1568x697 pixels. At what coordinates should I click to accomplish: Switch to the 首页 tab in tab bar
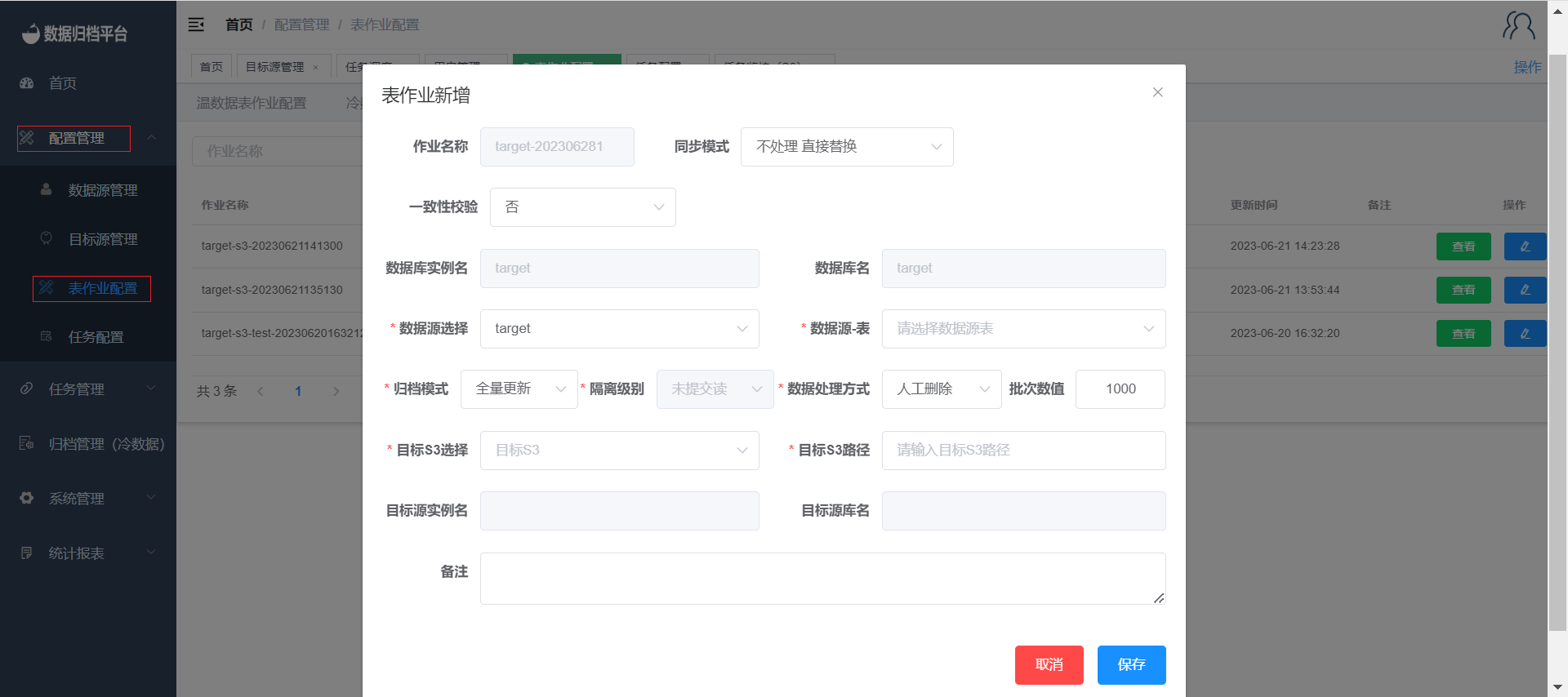coord(212,67)
